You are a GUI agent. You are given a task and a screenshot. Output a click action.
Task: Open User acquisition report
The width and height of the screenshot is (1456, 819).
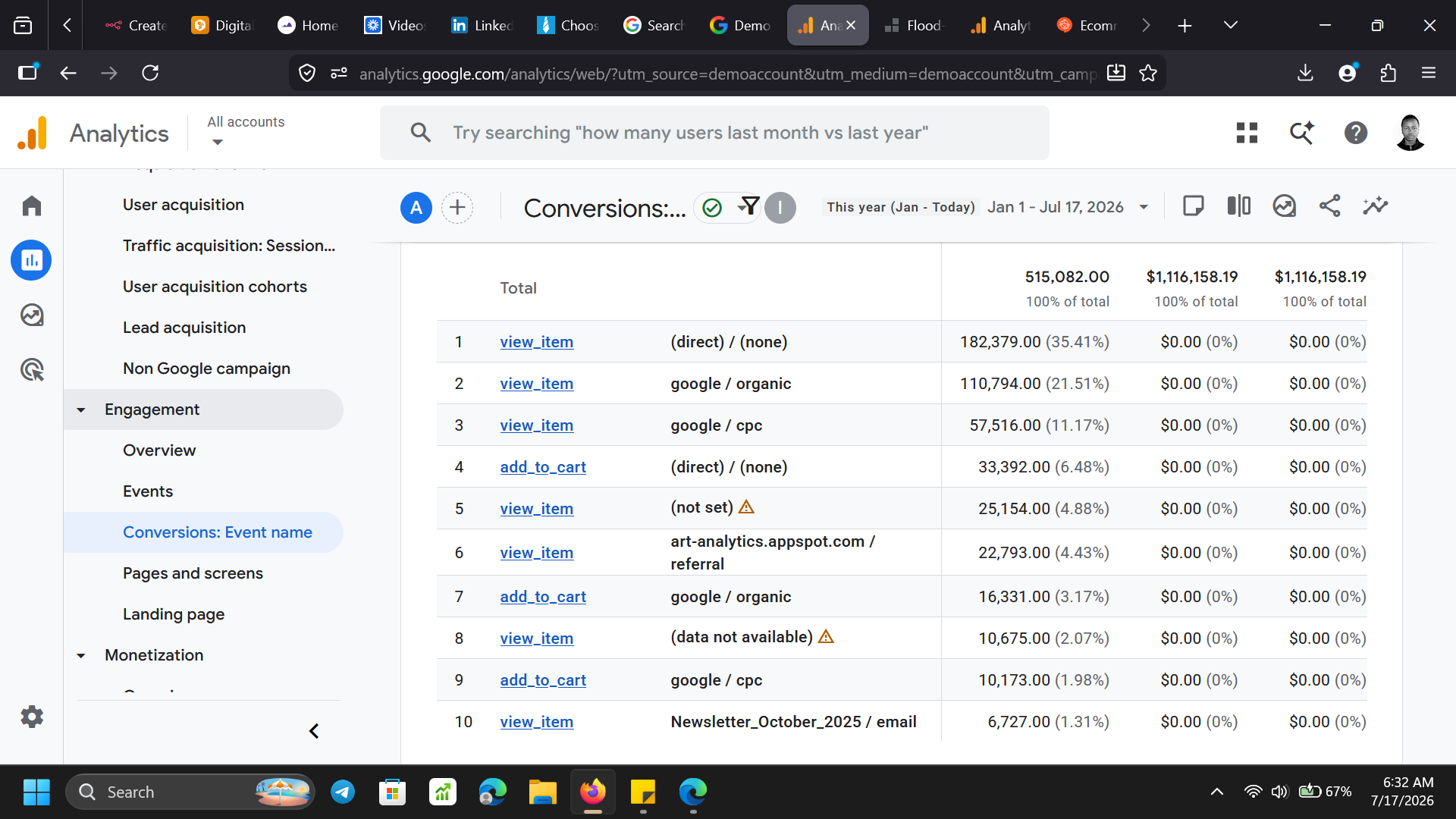[x=184, y=205]
